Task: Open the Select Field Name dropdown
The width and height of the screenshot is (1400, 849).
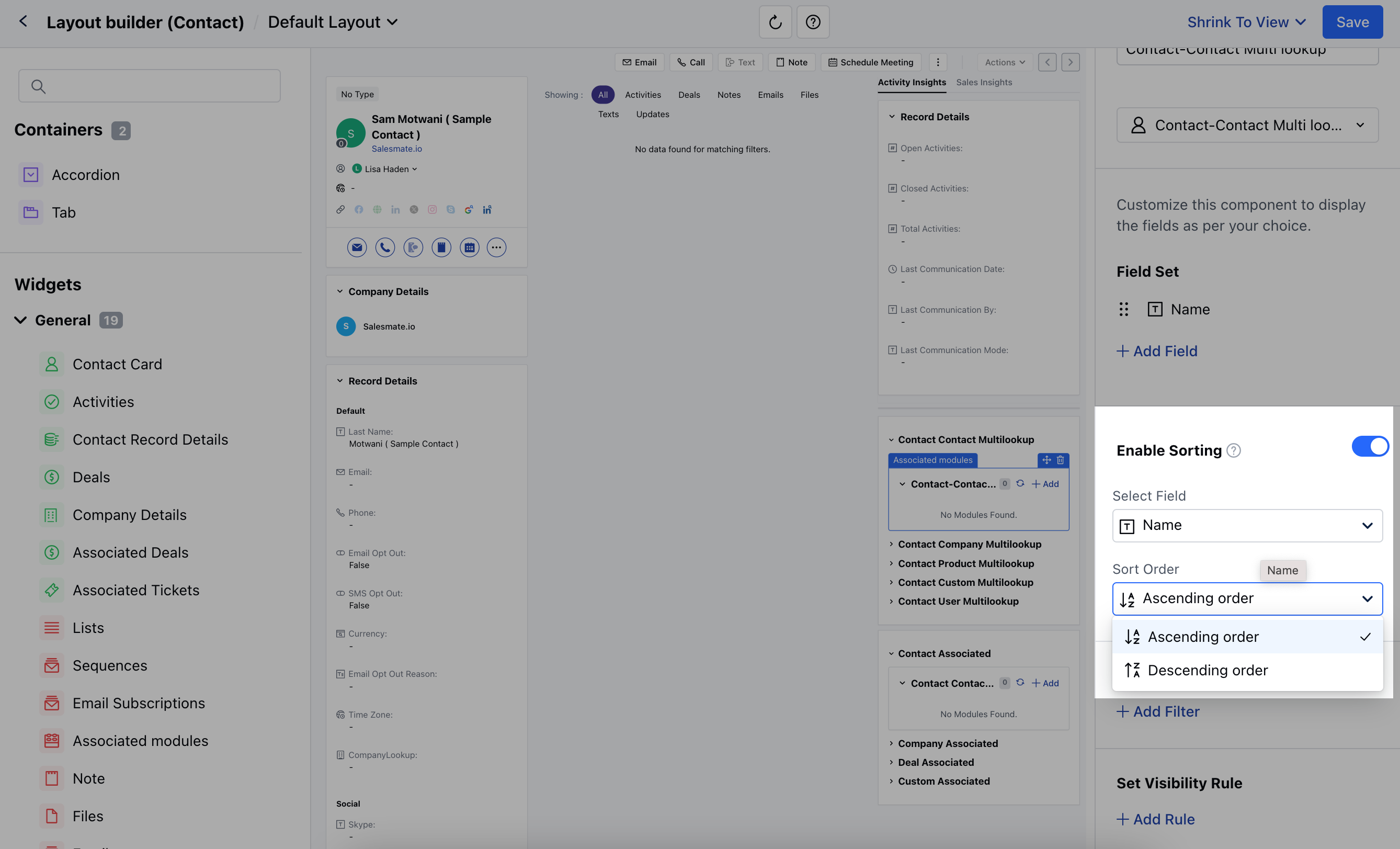Action: tap(1247, 525)
